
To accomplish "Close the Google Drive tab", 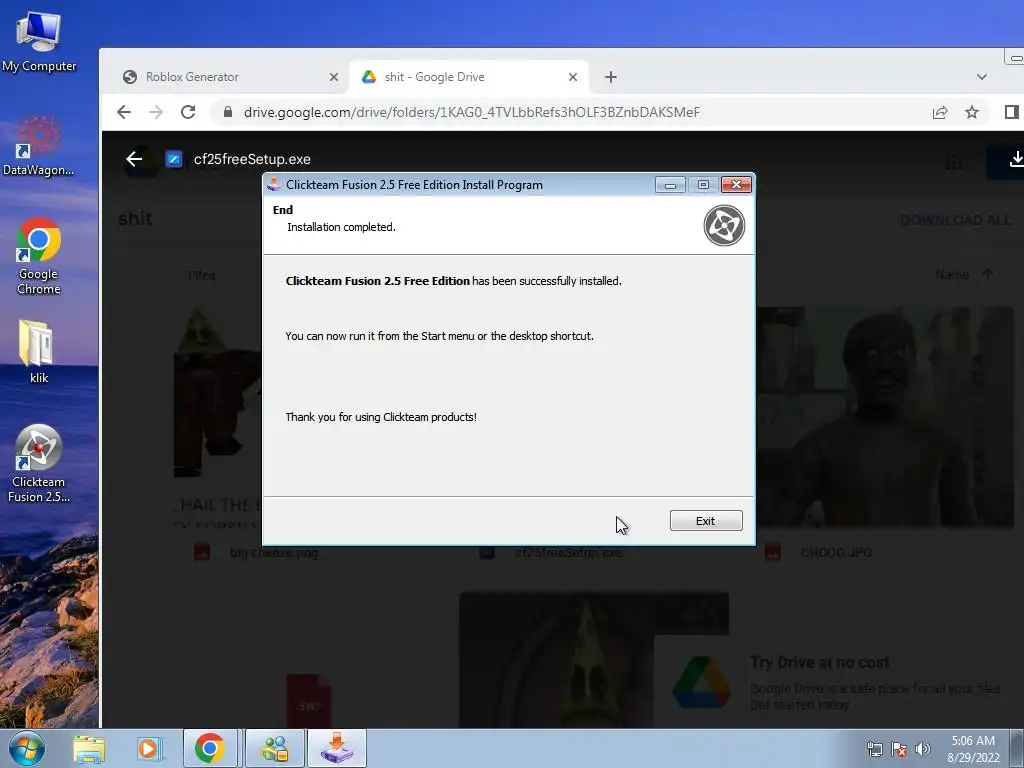I will click(x=573, y=77).
